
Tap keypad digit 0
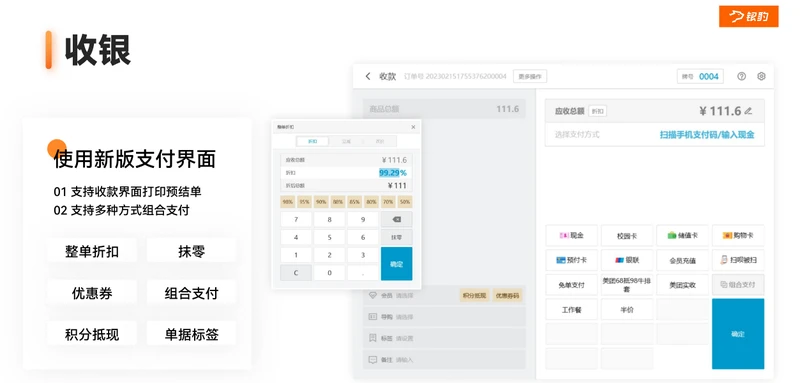tap(330, 273)
